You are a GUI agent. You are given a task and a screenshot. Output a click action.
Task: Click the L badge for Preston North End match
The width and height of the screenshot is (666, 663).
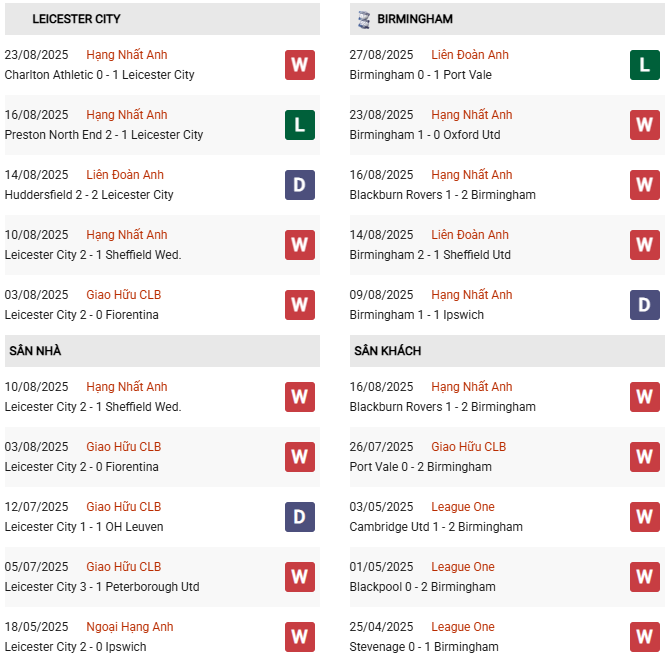(x=299, y=125)
